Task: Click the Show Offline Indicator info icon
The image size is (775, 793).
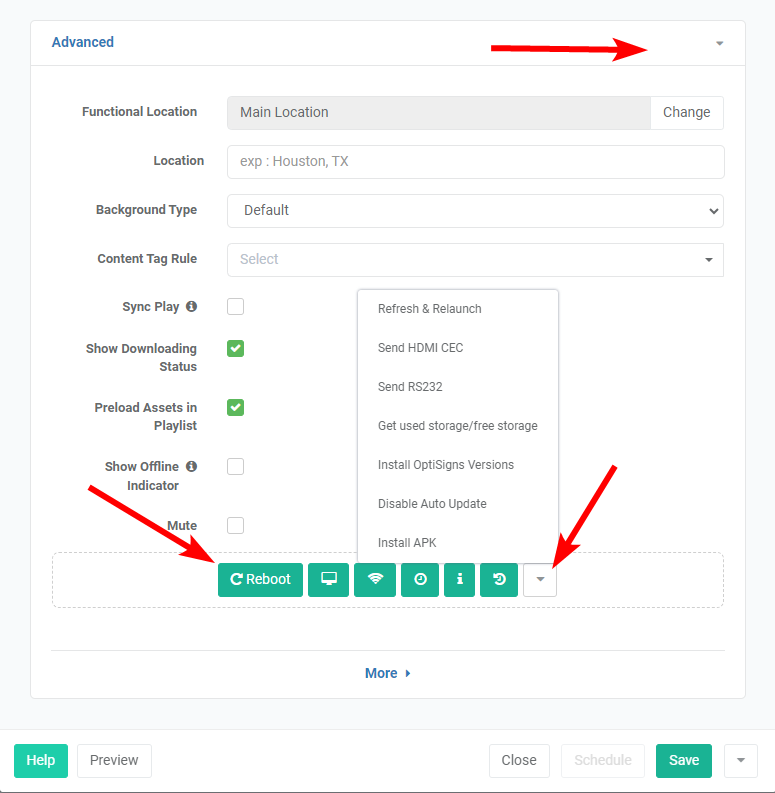Action: (191, 466)
